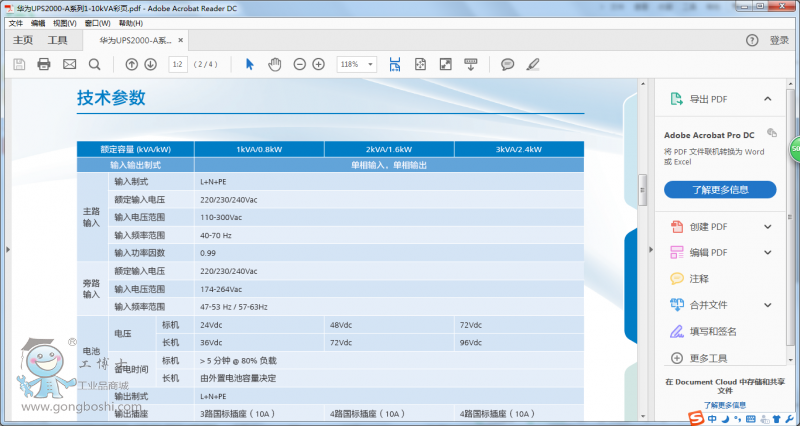Close the 华为UPS2000-A document tab
Viewport: 800px width, 426px height.
(181, 40)
